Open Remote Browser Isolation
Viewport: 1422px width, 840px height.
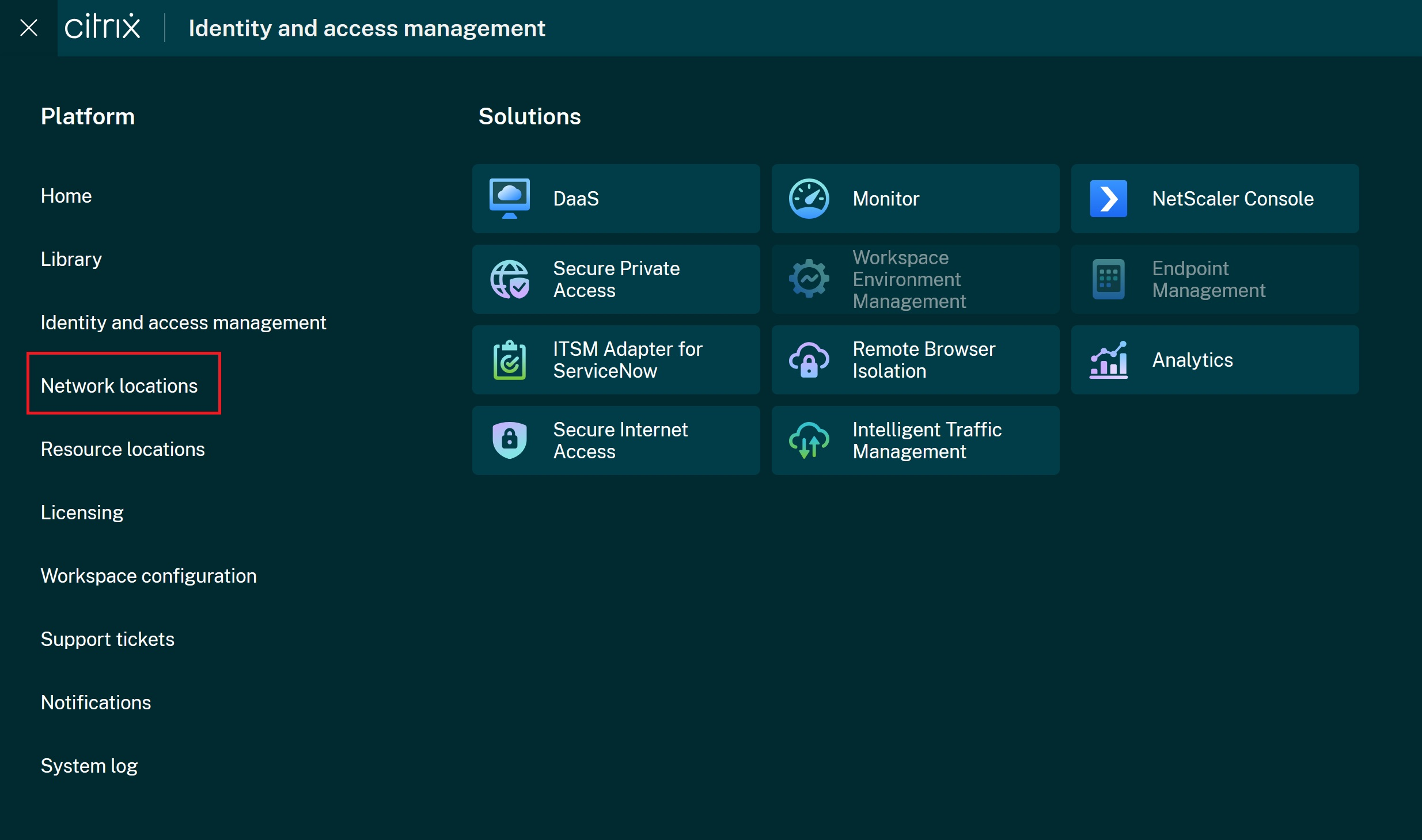coord(915,359)
